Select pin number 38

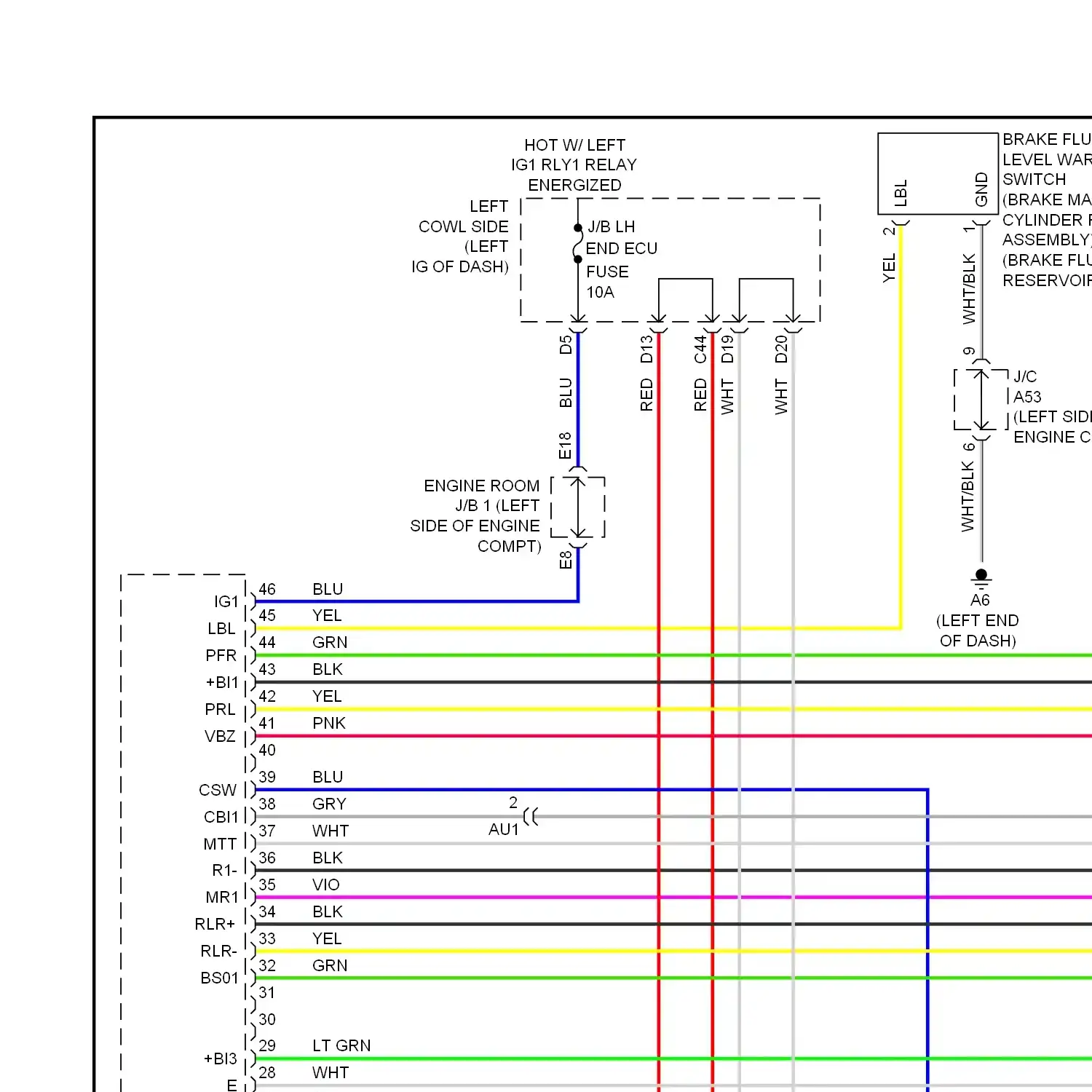coord(267,804)
